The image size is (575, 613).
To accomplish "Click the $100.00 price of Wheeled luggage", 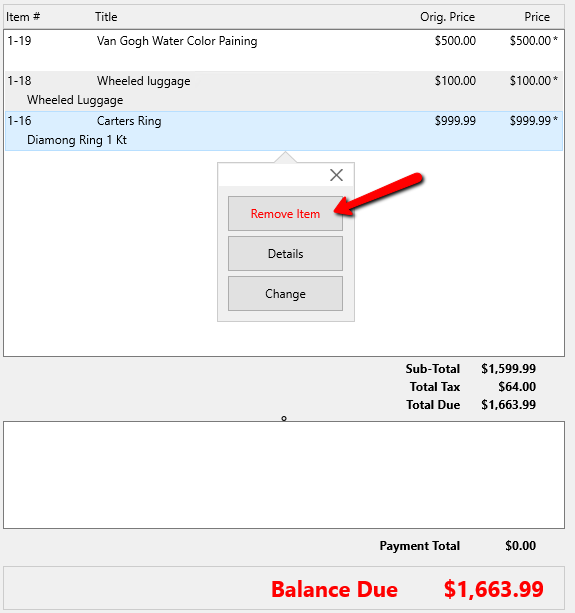I will [x=530, y=81].
